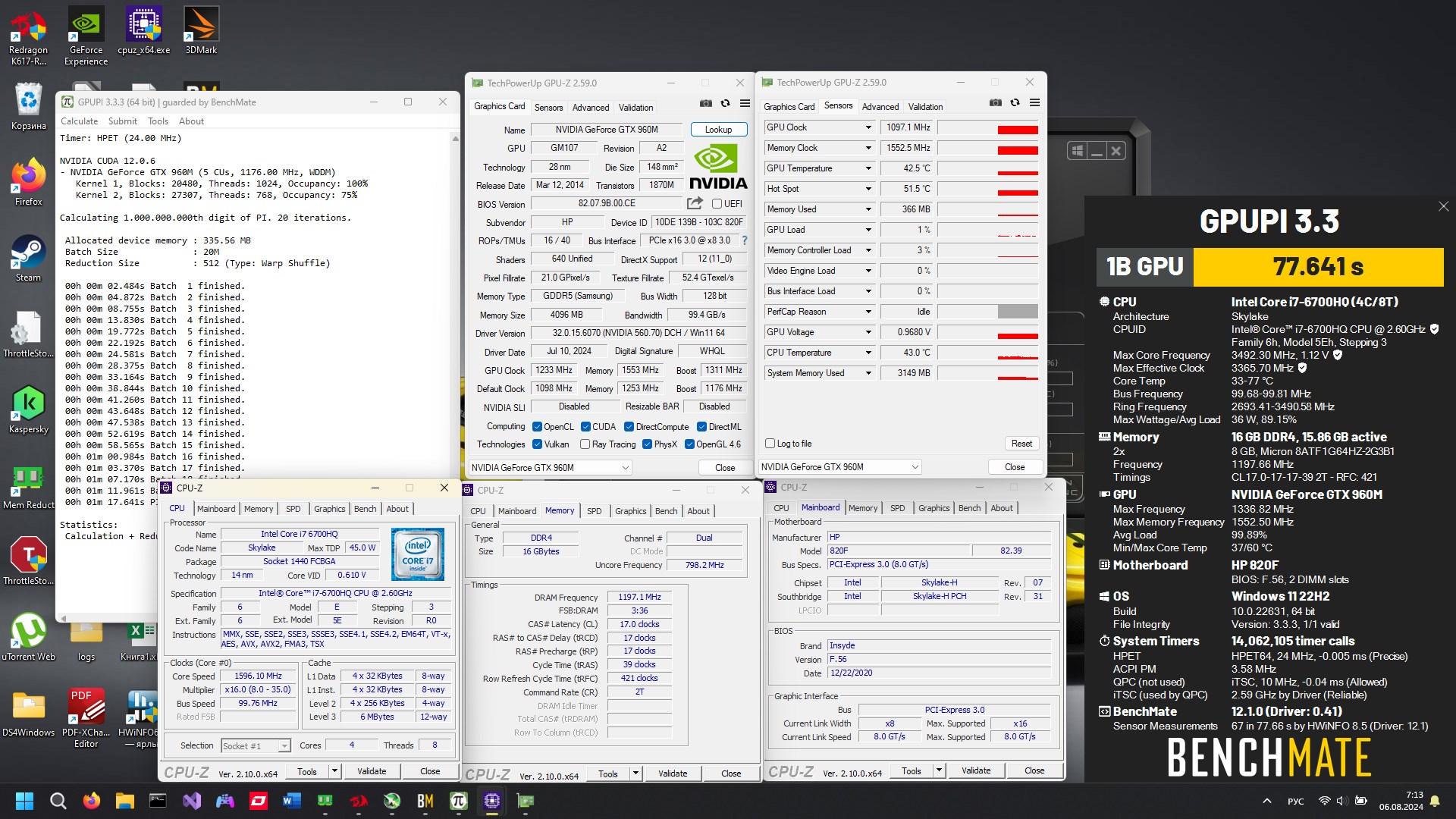Open uTorrent Web desktop shortcut
This screenshot has height=819, width=1456.
click(x=29, y=637)
